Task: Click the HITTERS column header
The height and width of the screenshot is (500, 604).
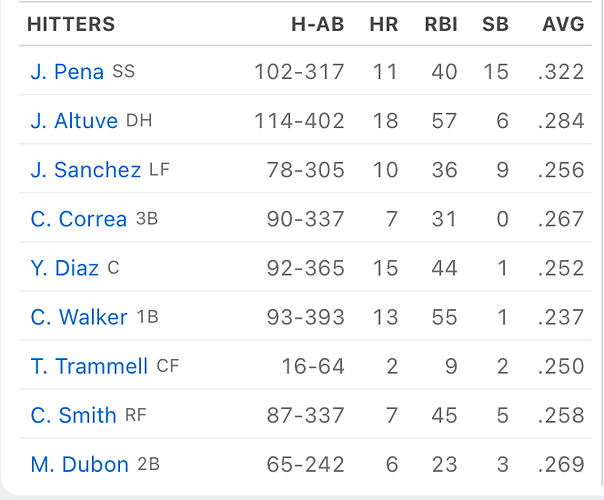Action: pyautogui.click(x=71, y=24)
